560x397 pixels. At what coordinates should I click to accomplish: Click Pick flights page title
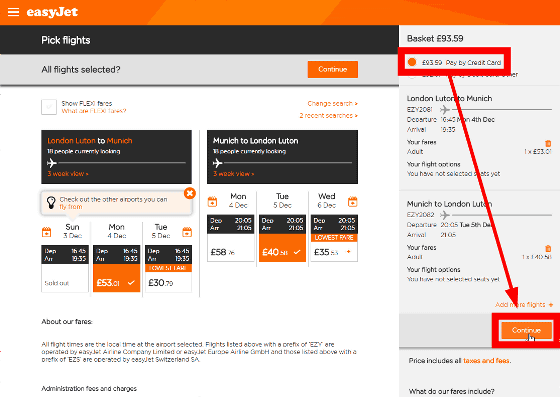tap(66, 40)
